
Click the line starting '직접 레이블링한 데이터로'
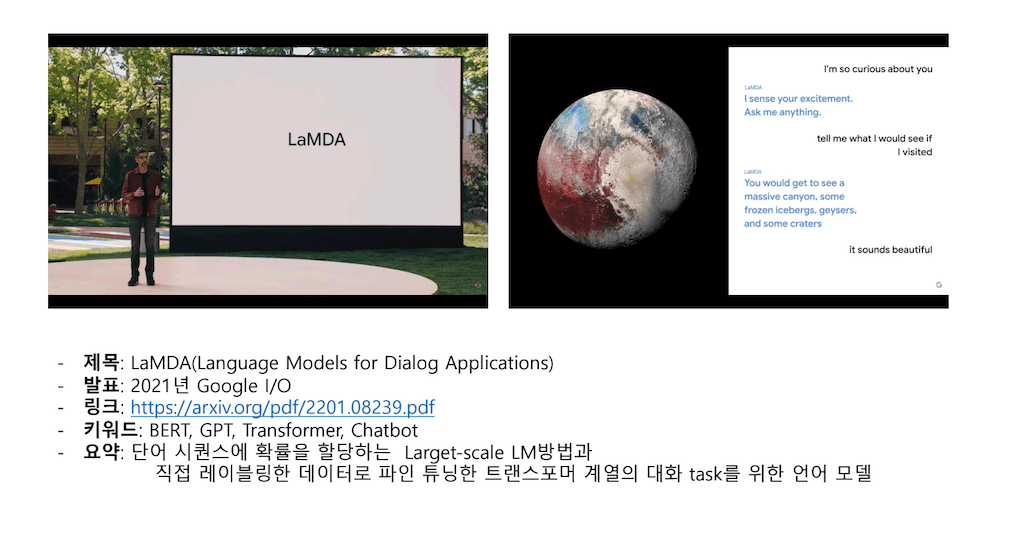(513, 473)
